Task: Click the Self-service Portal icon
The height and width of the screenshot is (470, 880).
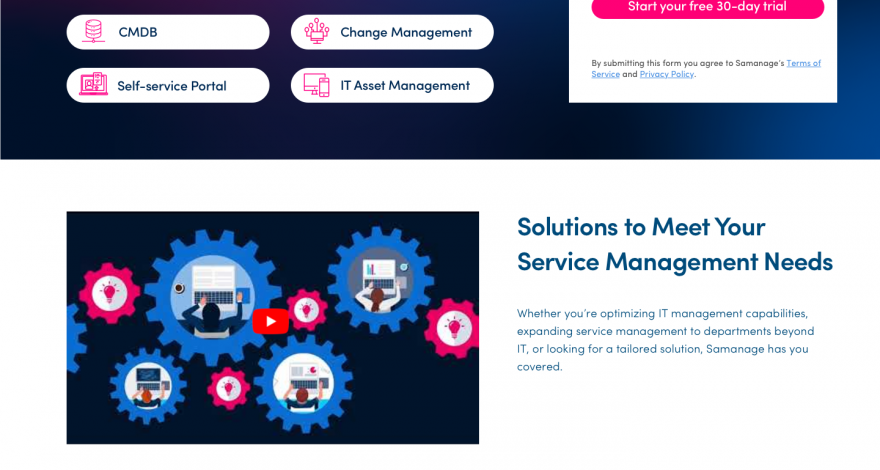Action: [93, 85]
